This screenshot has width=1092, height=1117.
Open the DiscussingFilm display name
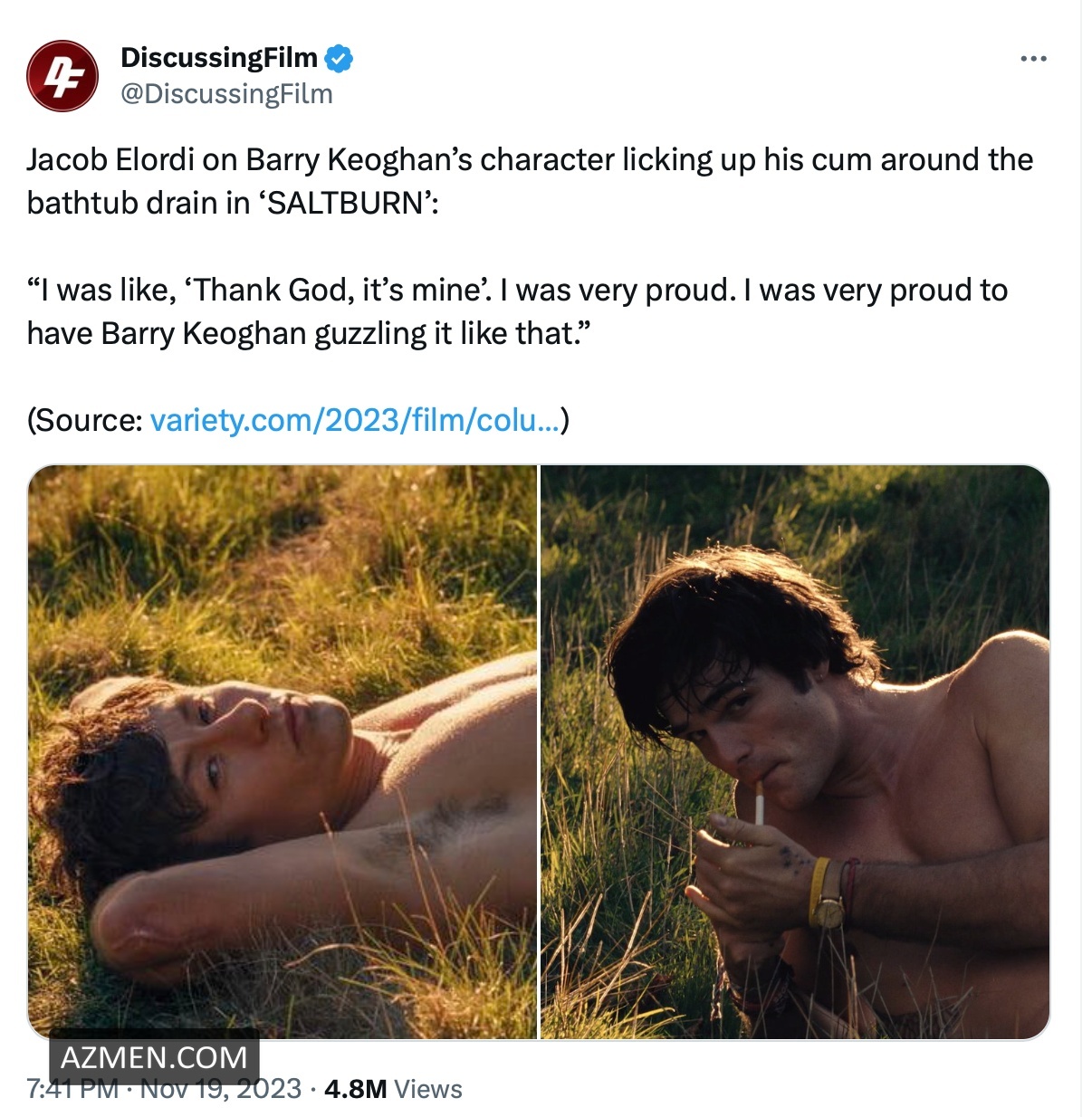[218, 58]
